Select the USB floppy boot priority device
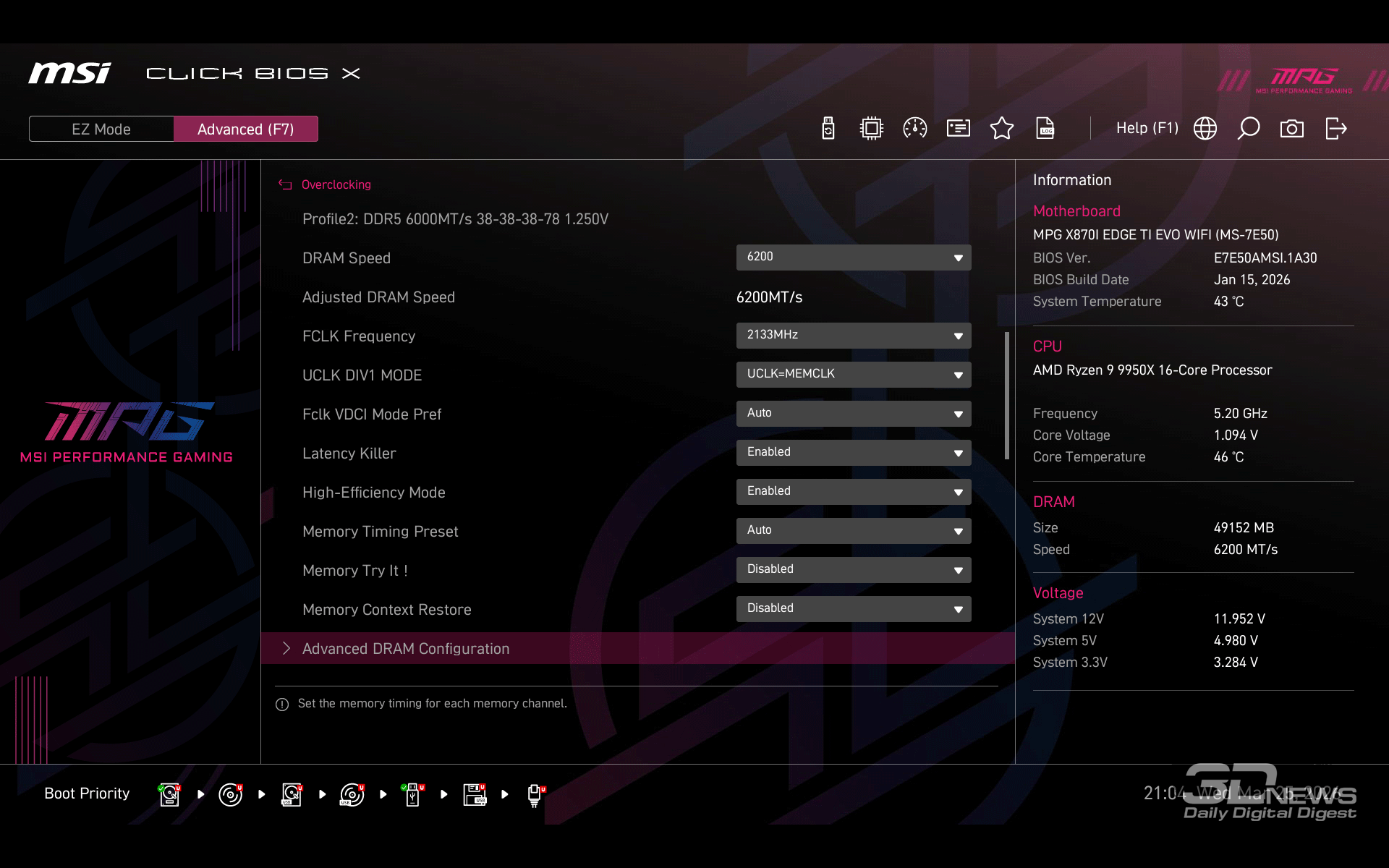This screenshot has width=1389, height=868. click(x=475, y=794)
